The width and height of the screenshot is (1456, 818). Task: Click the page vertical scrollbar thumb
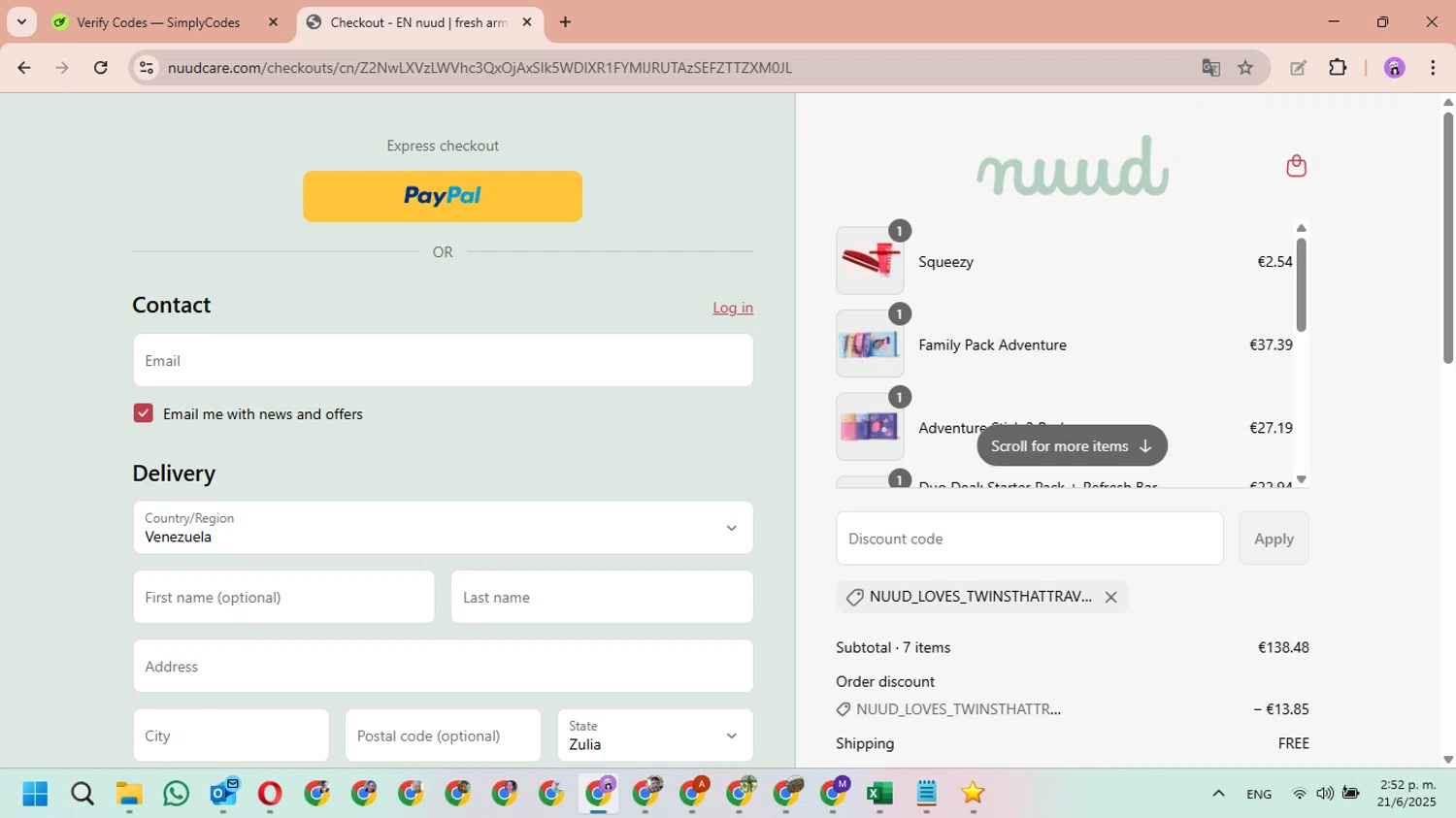pos(1447,238)
